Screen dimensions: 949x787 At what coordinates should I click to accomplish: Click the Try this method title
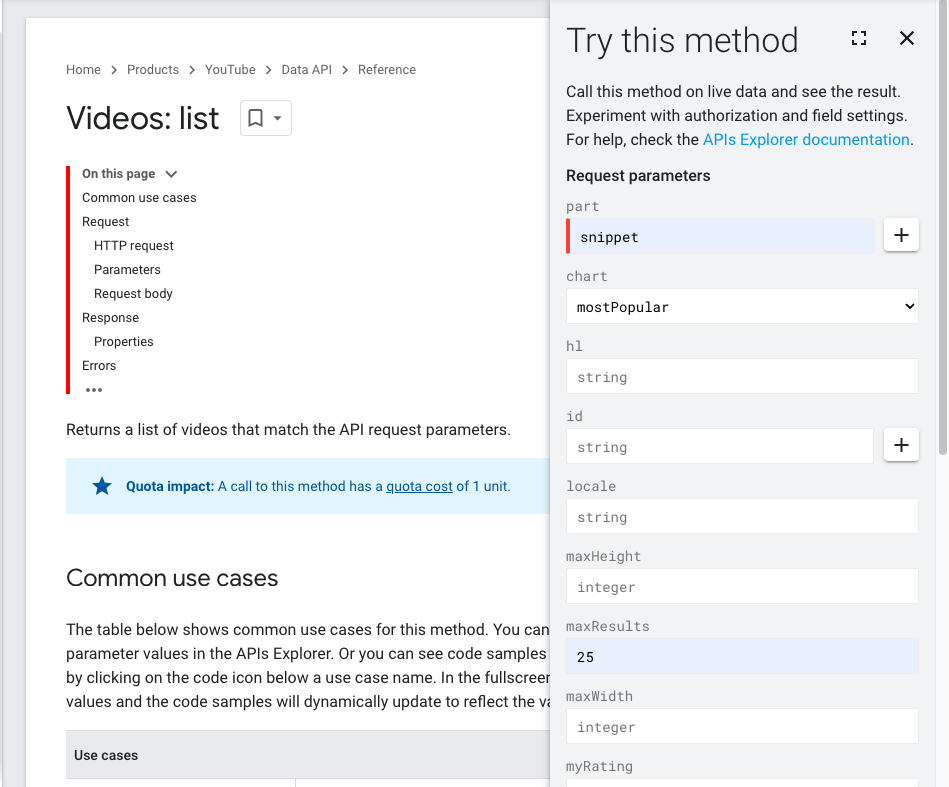(682, 41)
